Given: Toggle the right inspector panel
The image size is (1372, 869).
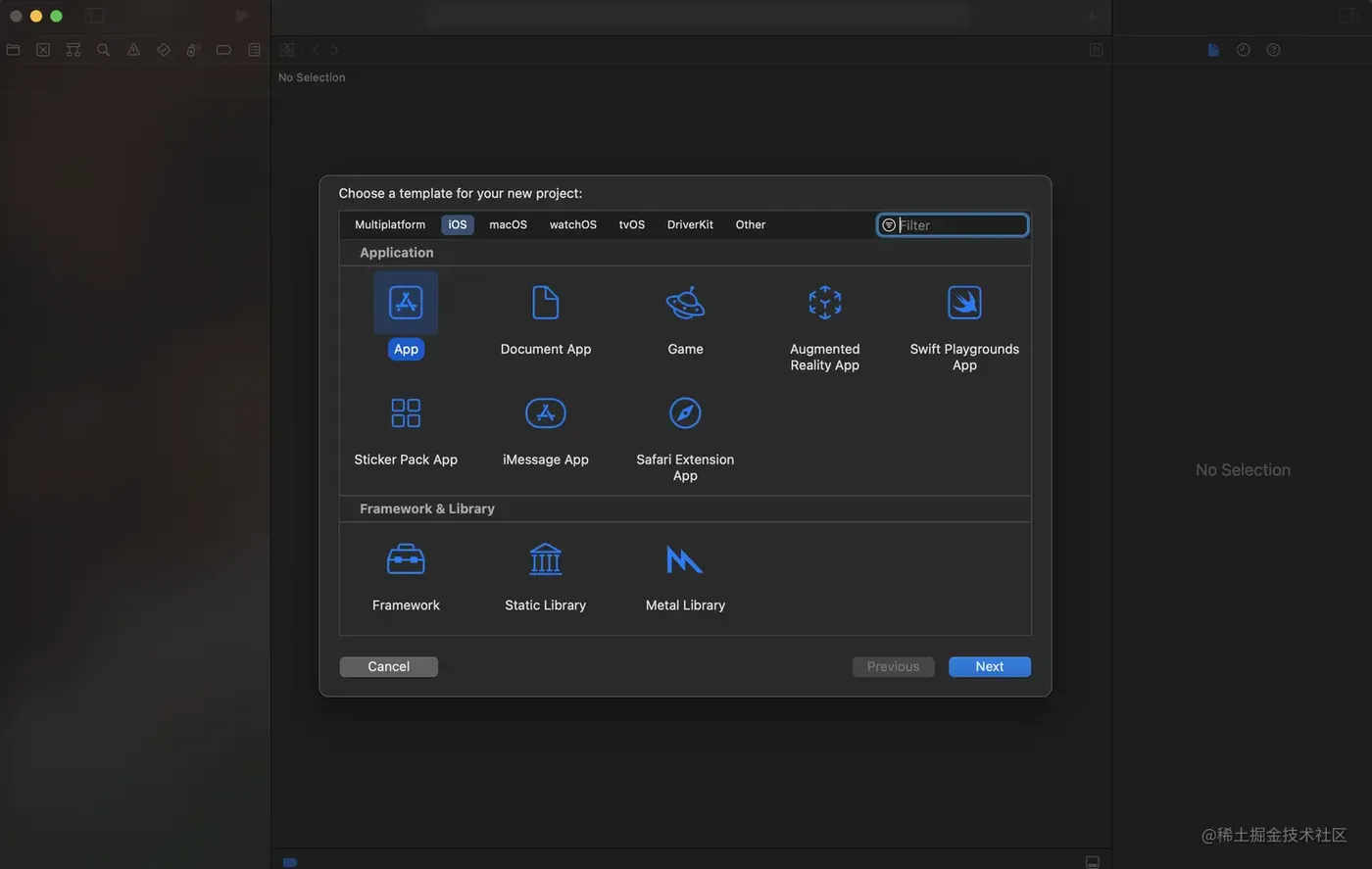Looking at the screenshot, I should 1348,16.
